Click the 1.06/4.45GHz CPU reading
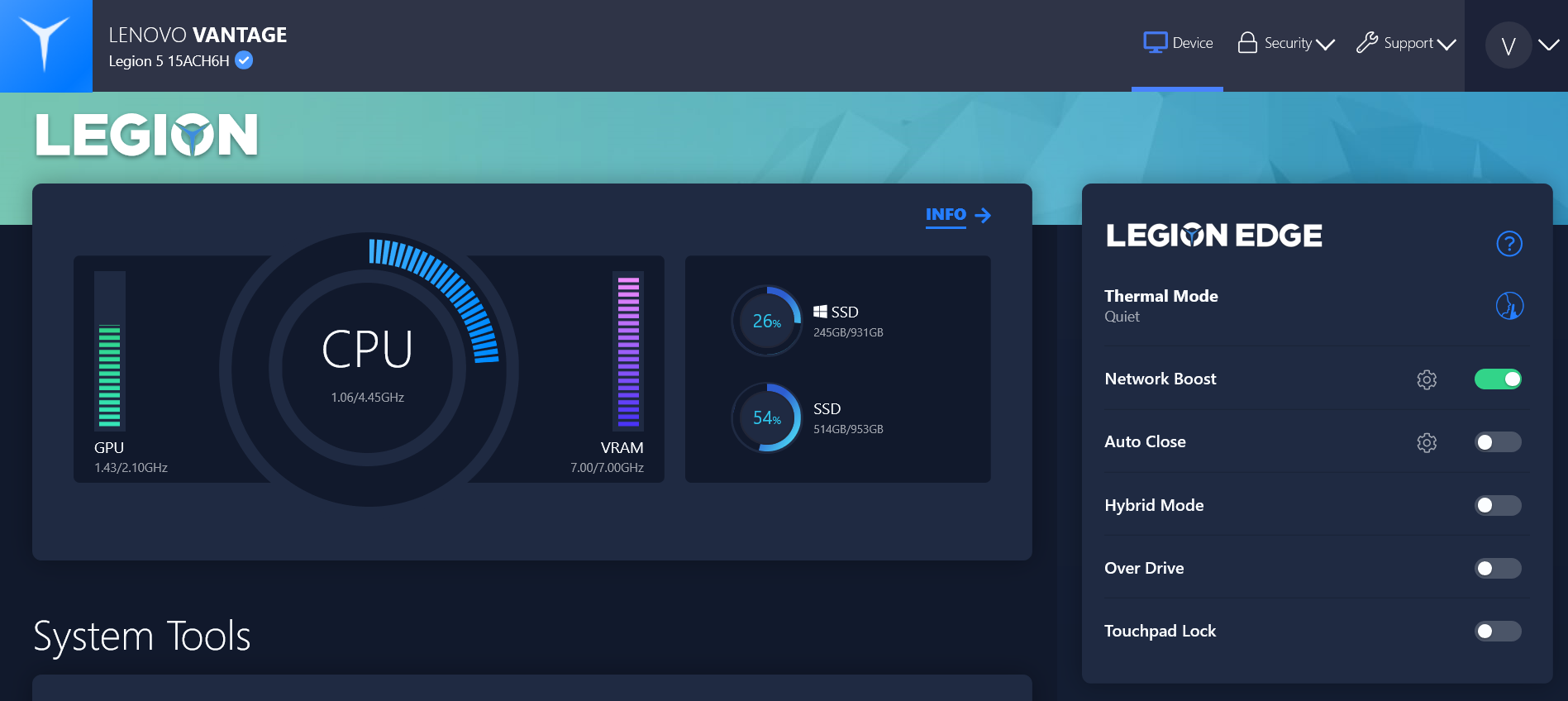 coord(368,398)
